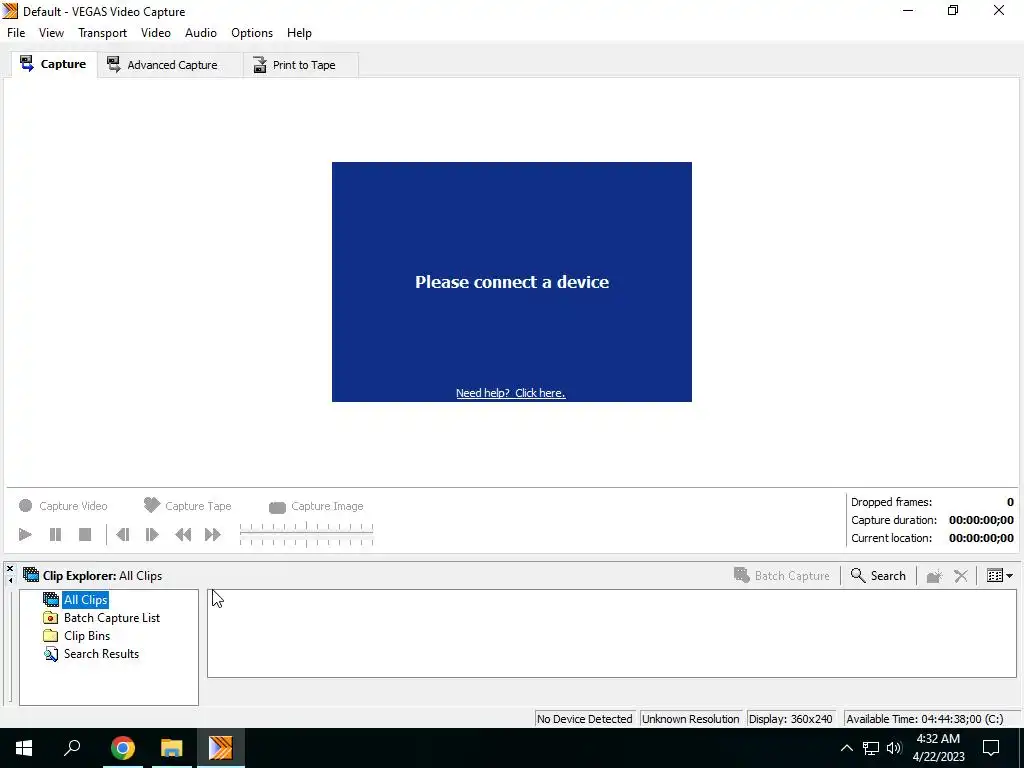Step forward one frame
The height and width of the screenshot is (768, 1024).
point(152,534)
